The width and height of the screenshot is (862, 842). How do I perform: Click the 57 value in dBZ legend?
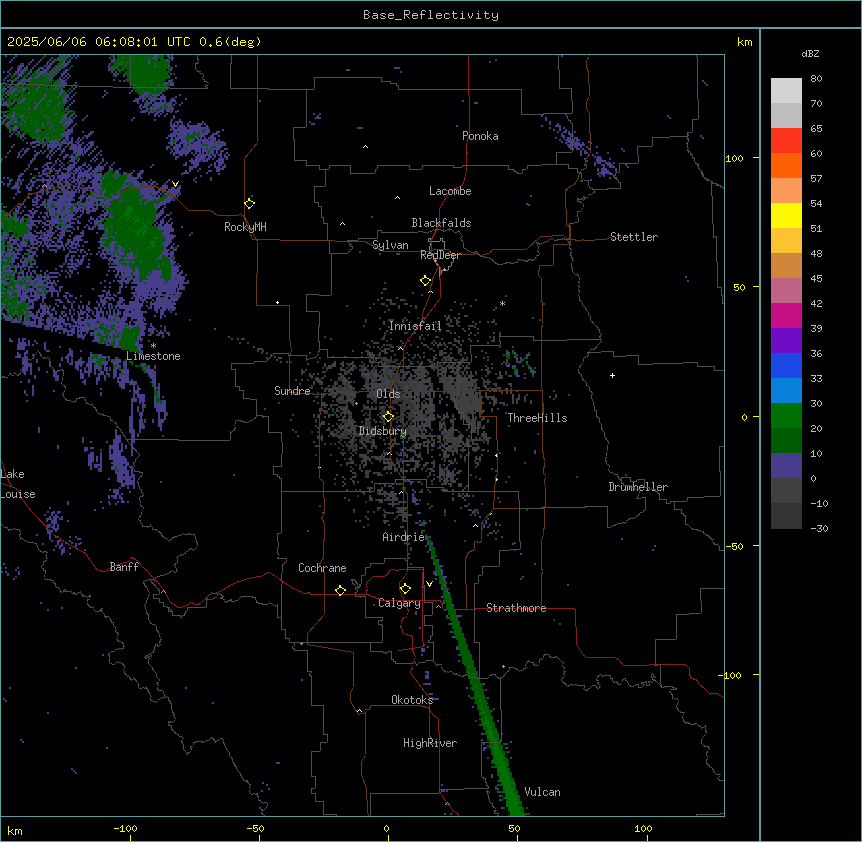[x=816, y=179]
